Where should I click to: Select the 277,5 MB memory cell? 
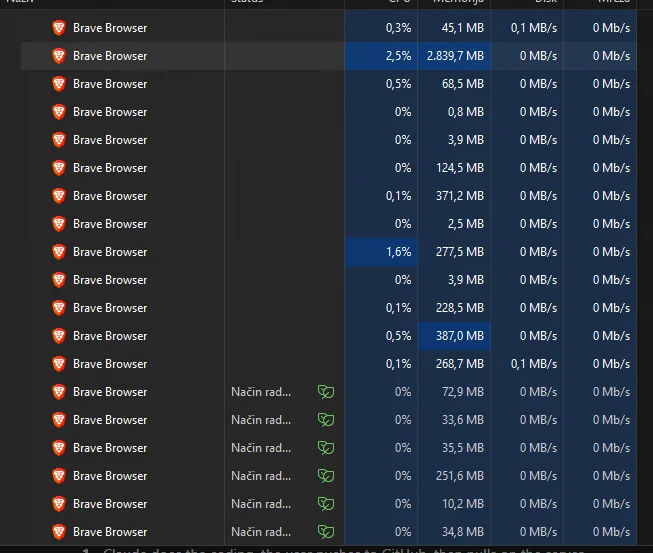[454, 252]
